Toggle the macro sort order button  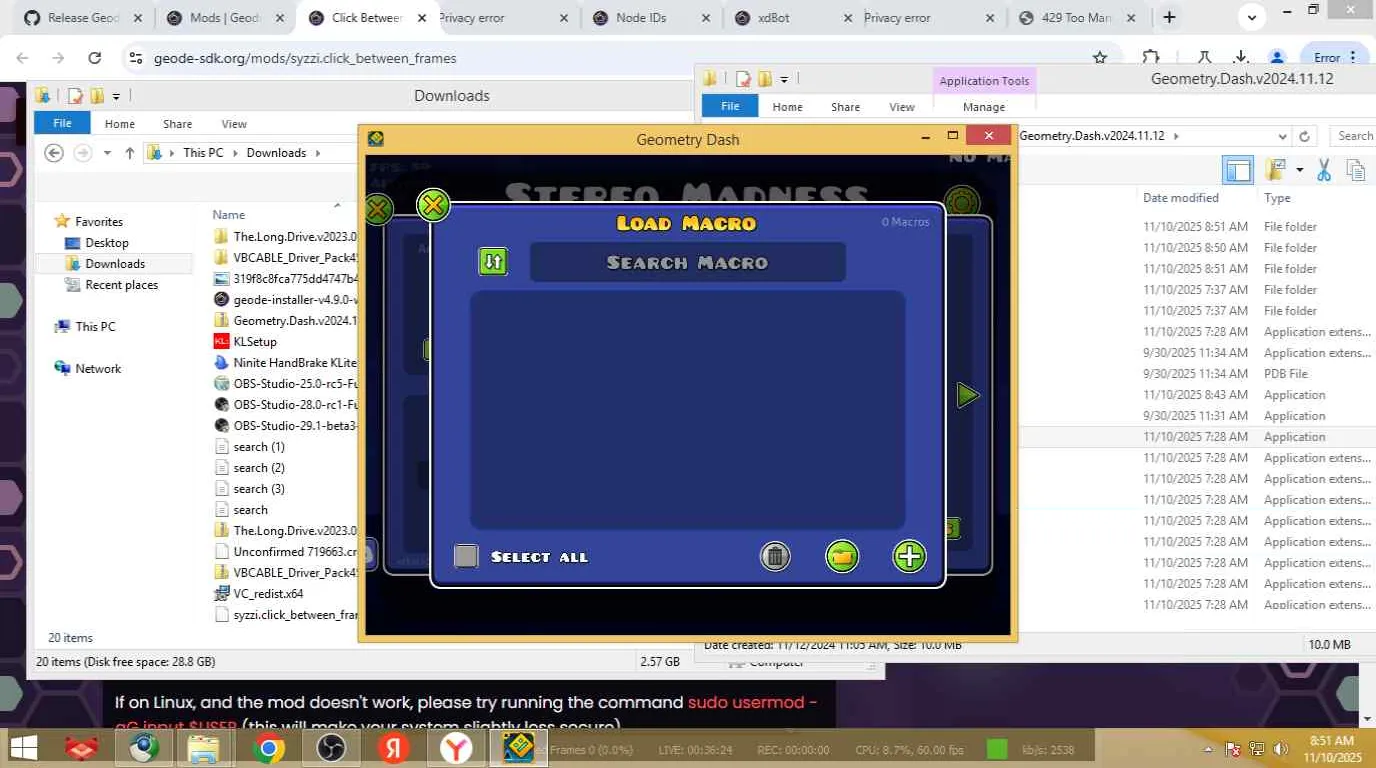point(493,262)
